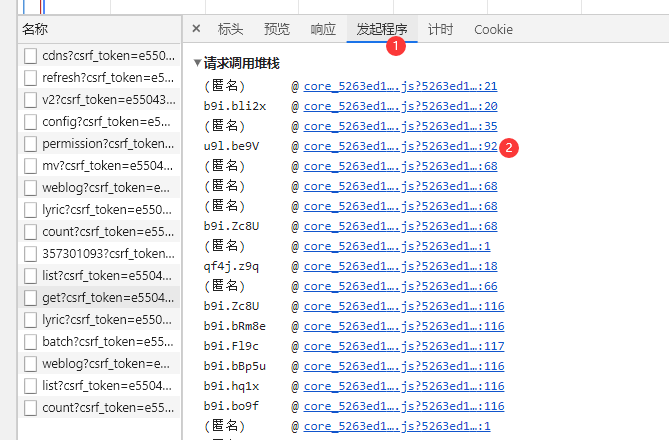Viewport: 669px width, 440px height.
Task: Open the 计时 tab
Action: [x=440, y=30]
